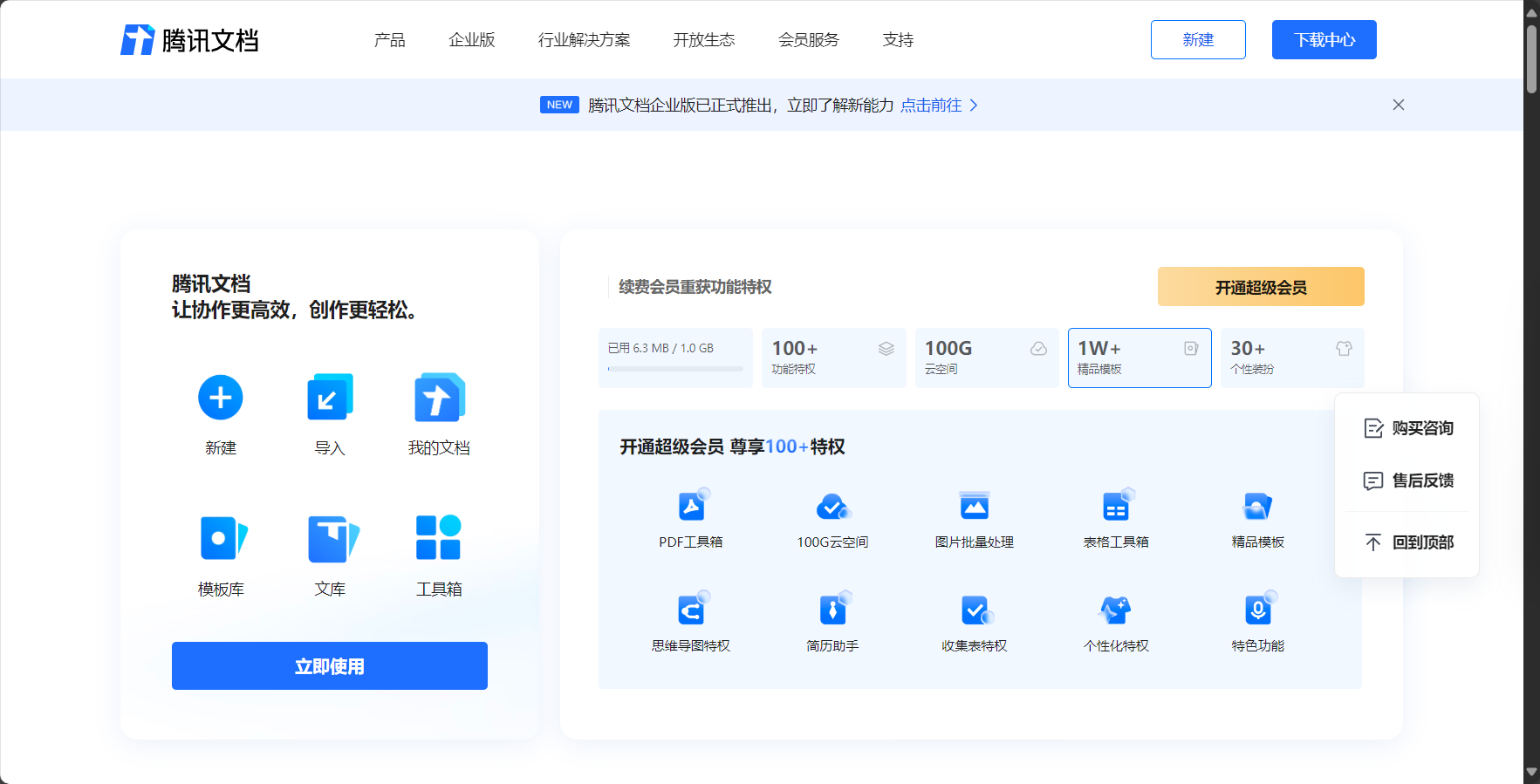Open the 会员服务 menu
Screen dimensions: 1540x784
809,40
